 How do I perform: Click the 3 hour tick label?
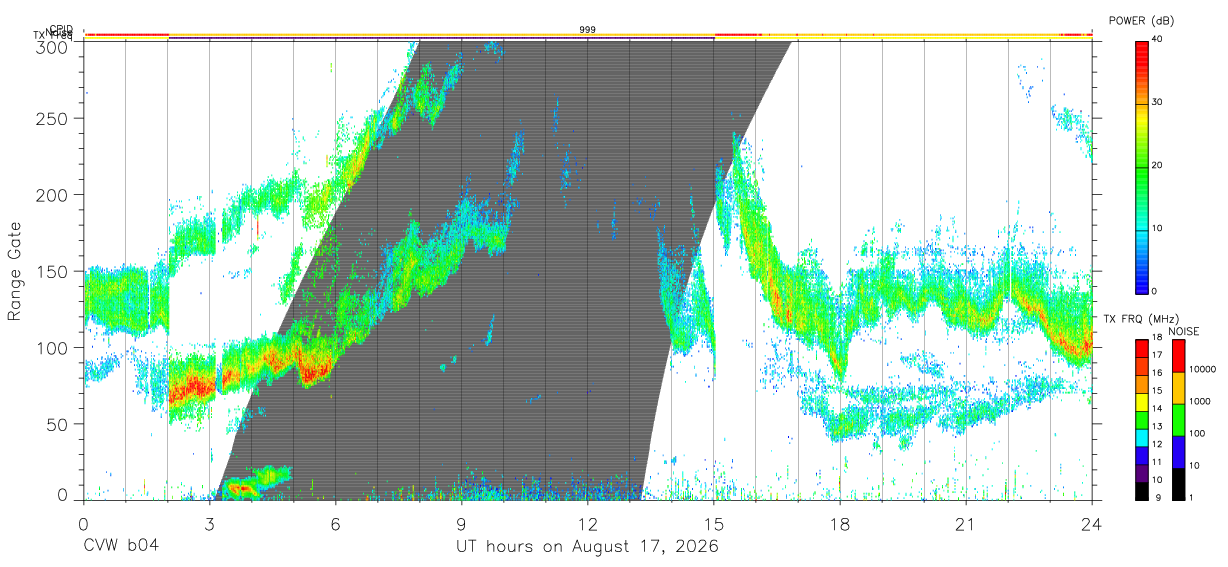tap(210, 524)
